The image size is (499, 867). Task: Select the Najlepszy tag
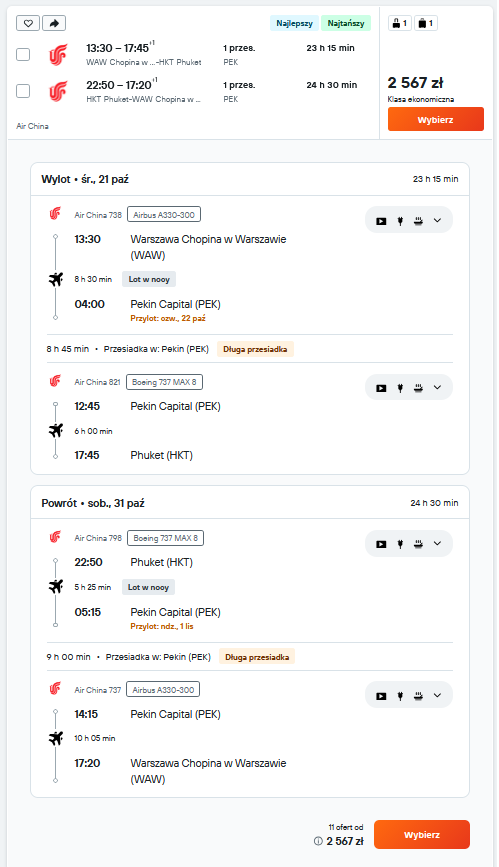294,23
